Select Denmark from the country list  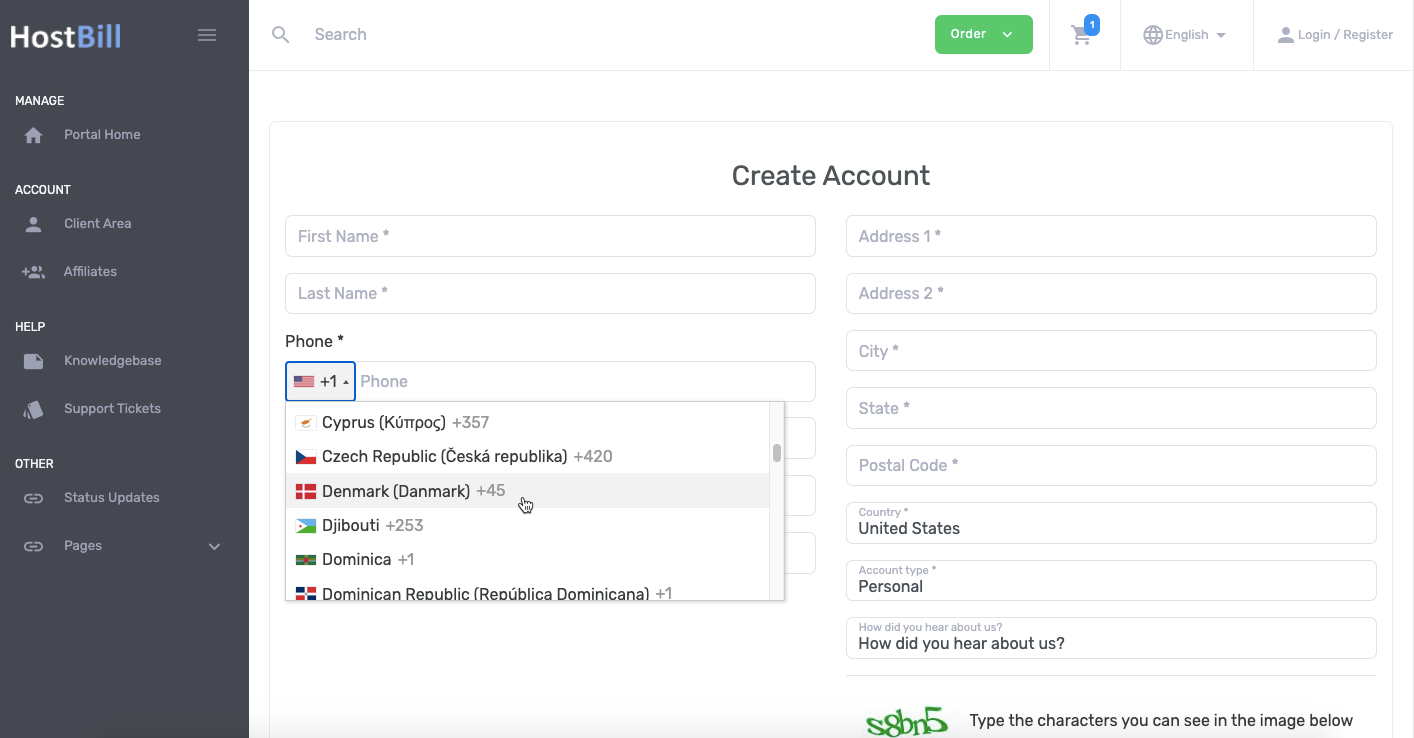click(x=413, y=490)
